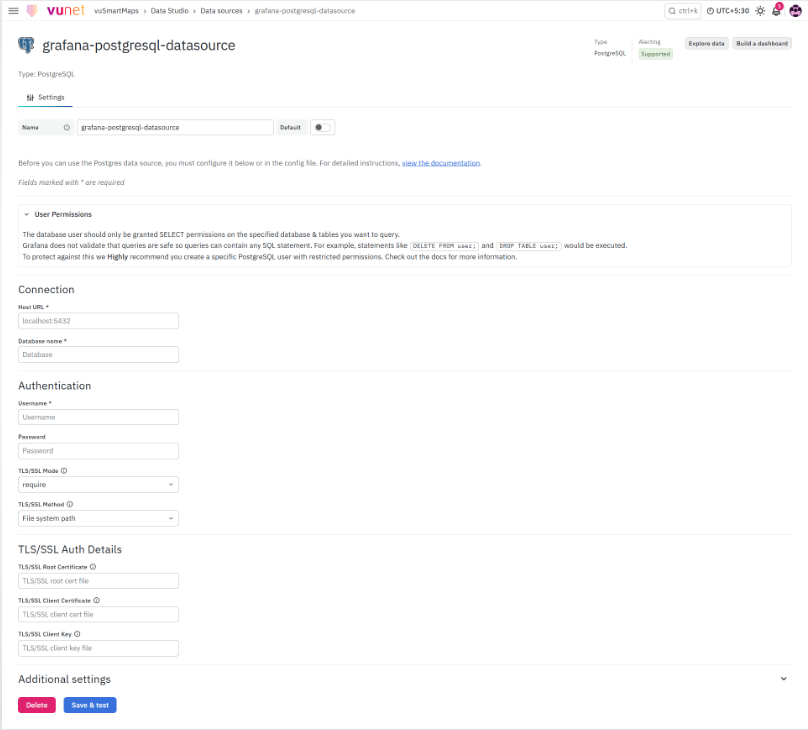This screenshot has width=808, height=730.
Task: Switch to the Settings tab
Action: tap(45, 97)
